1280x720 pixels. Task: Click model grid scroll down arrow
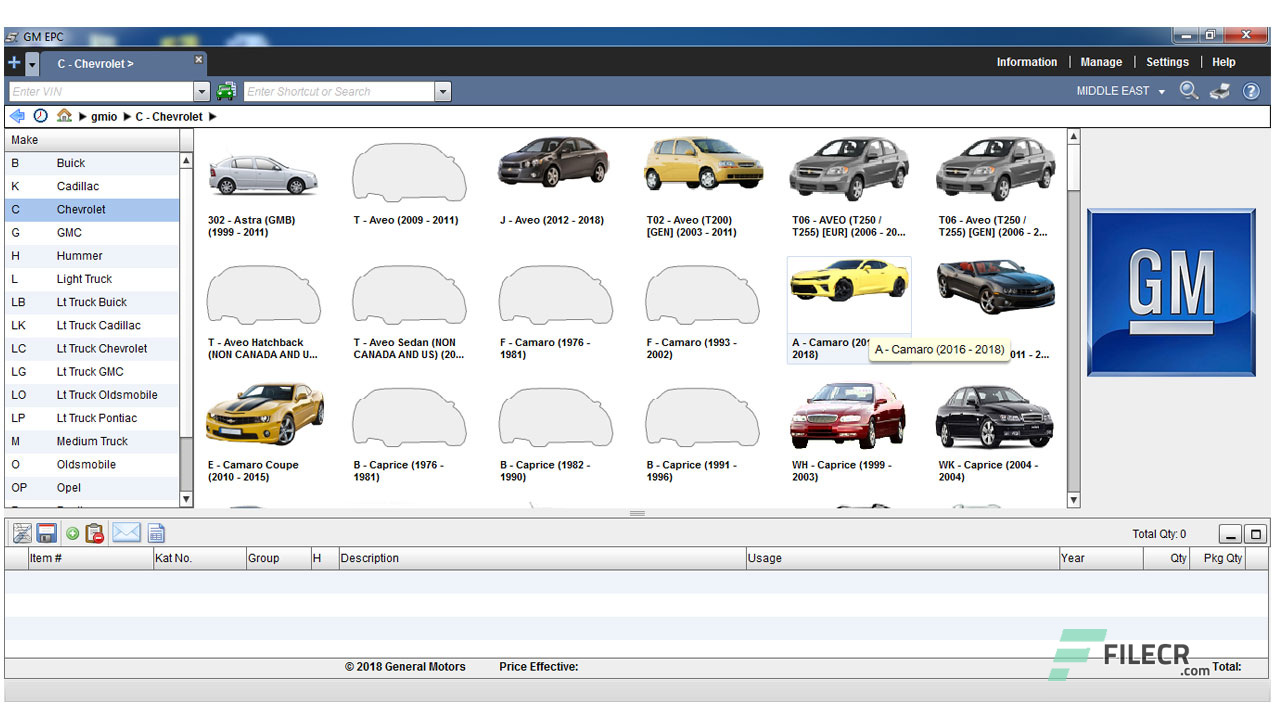tap(1074, 500)
